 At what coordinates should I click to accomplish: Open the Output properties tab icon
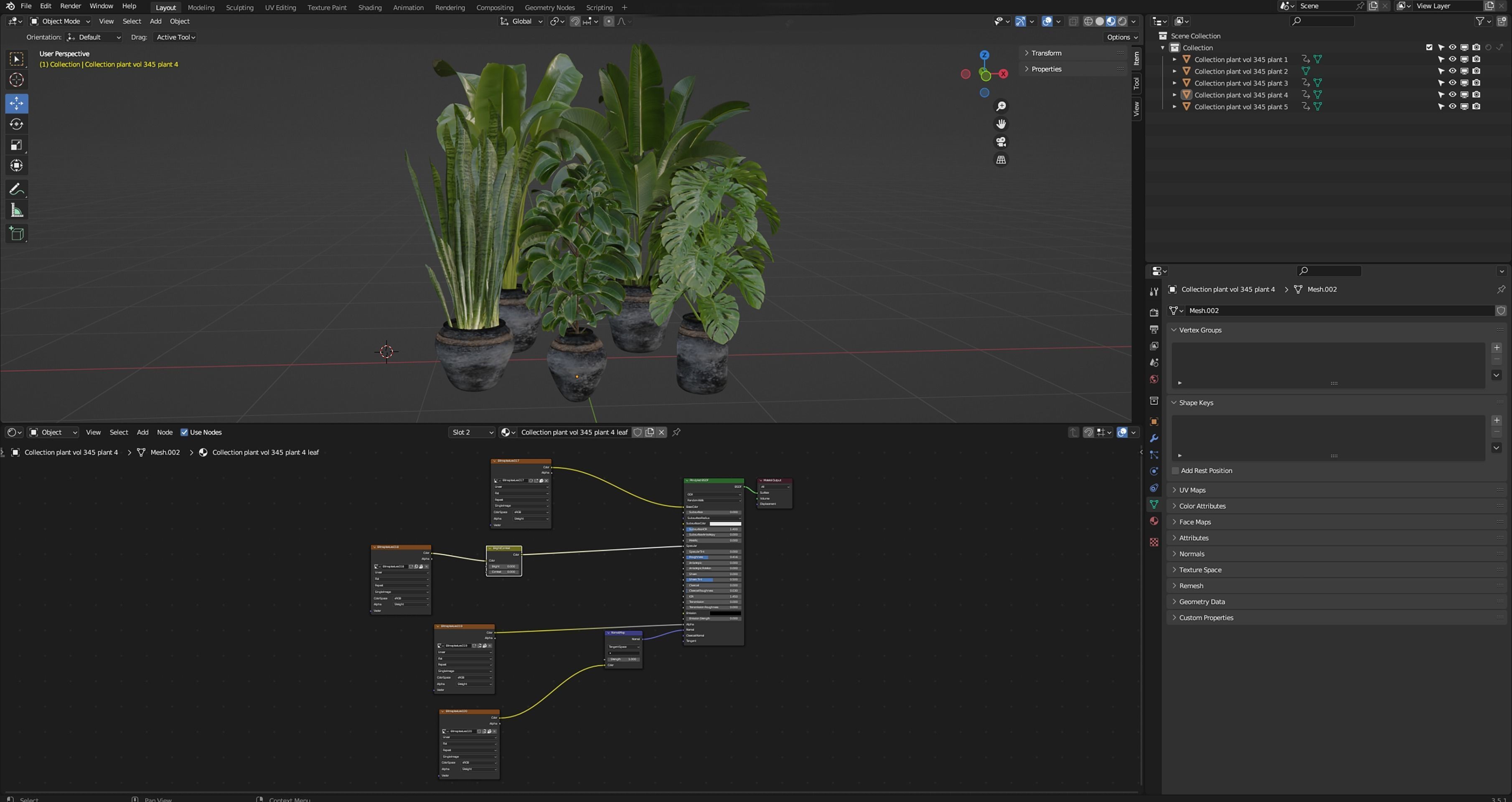tap(1154, 329)
